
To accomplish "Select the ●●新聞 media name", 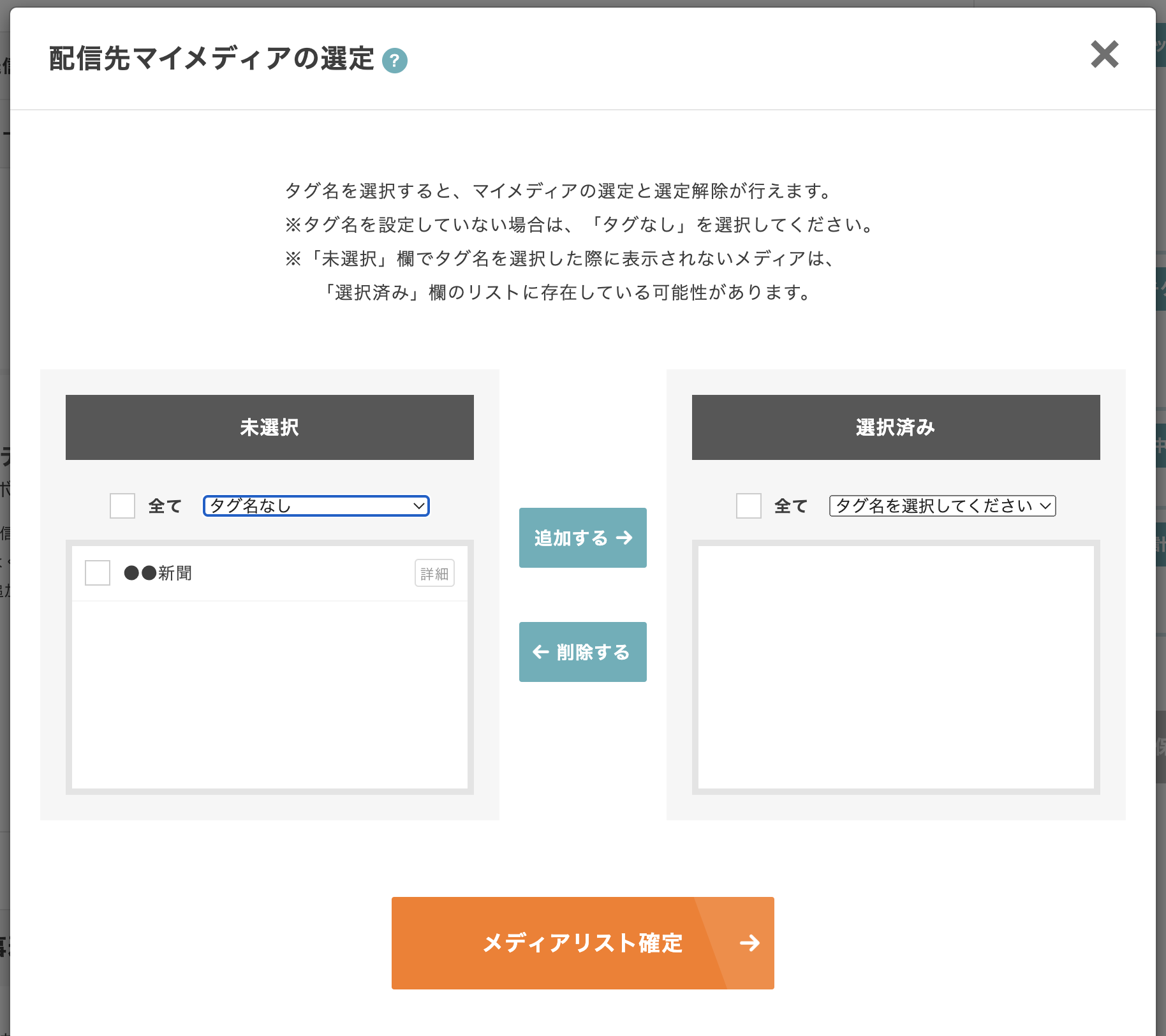I will click(x=158, y=573).
